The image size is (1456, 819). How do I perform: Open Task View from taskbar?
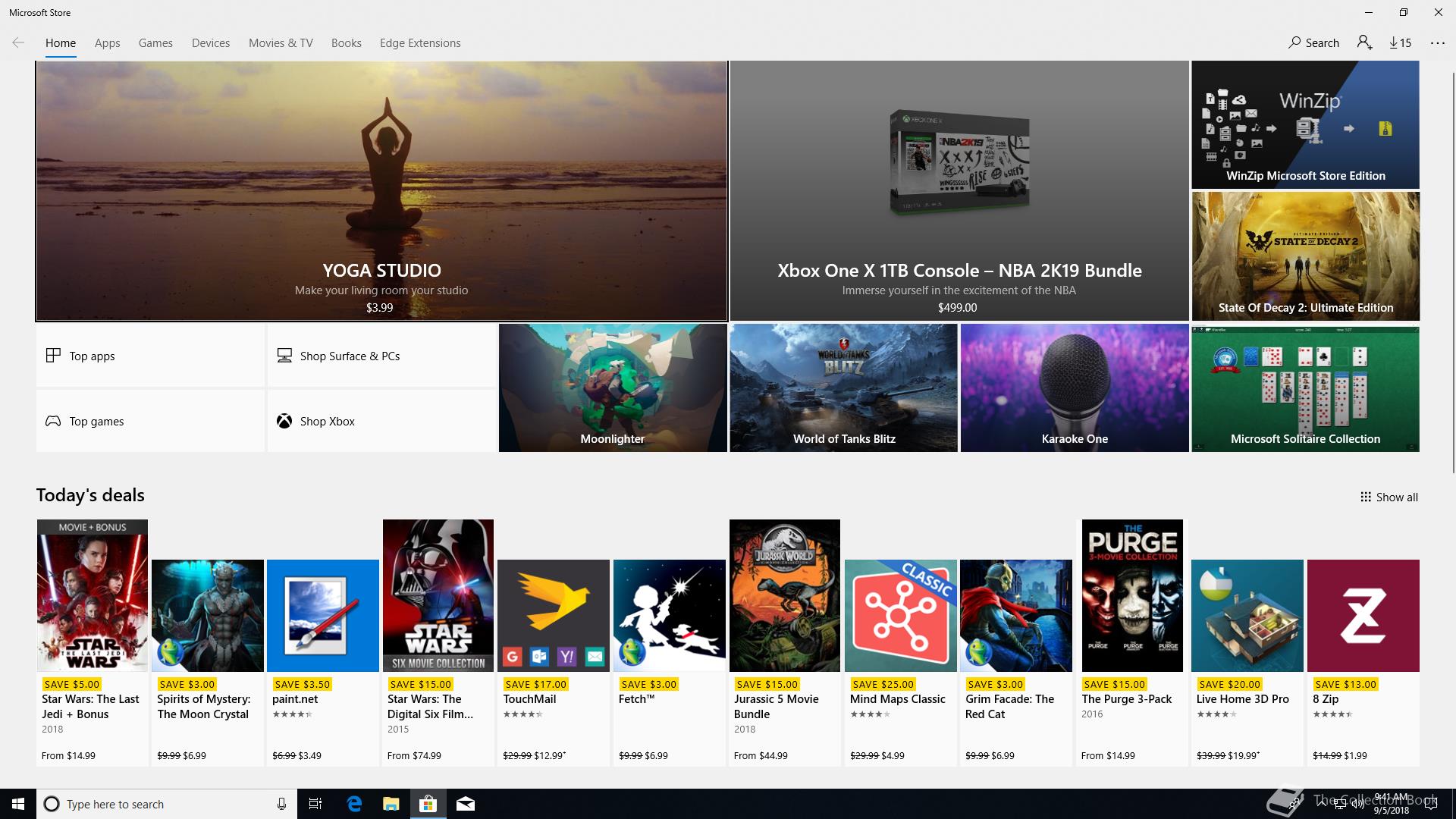[315, 804]
